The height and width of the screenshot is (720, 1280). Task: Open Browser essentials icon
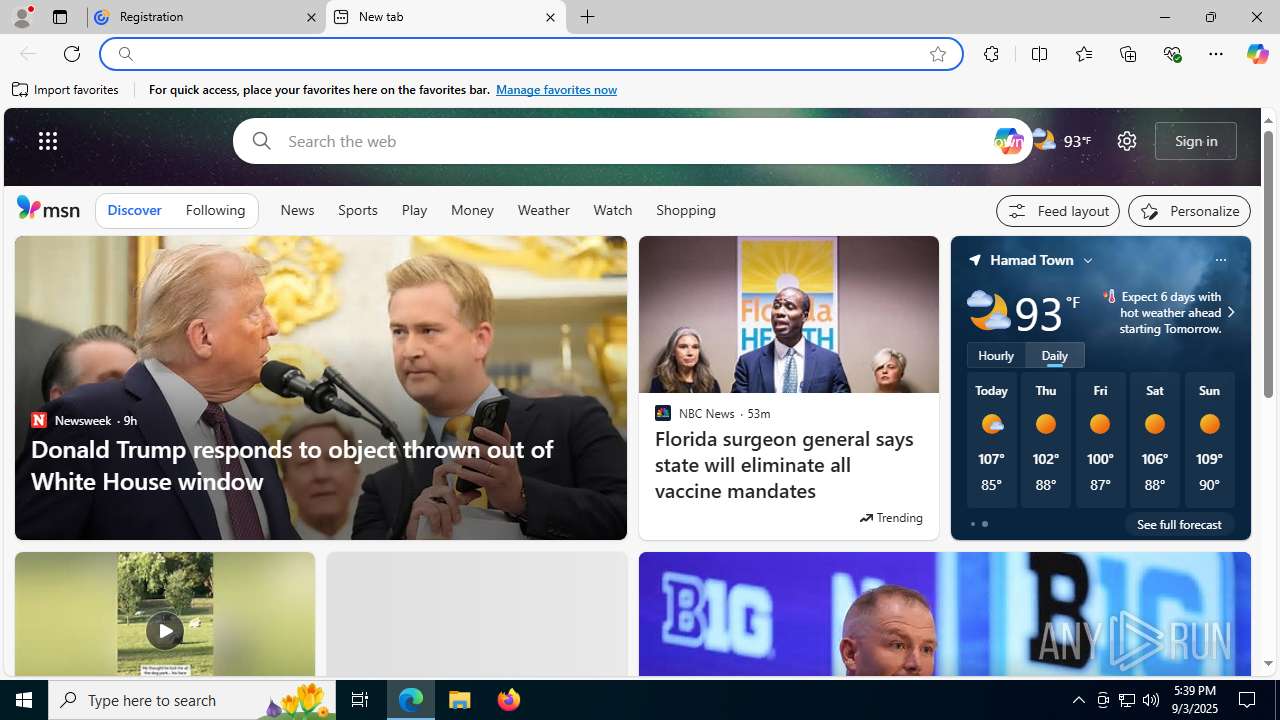coord(1172,54)
